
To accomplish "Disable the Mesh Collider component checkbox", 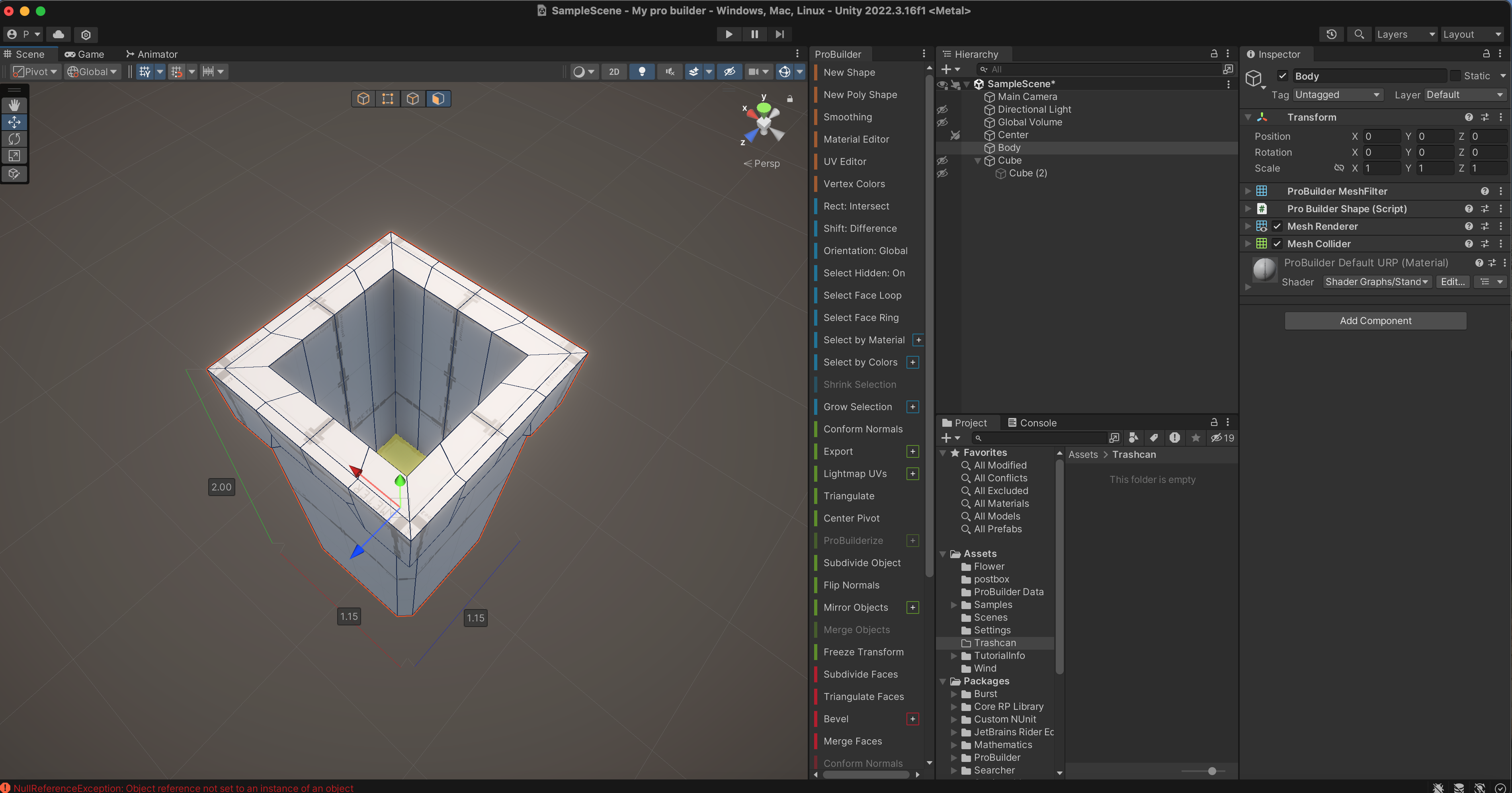I will (x=1277, y=244).
